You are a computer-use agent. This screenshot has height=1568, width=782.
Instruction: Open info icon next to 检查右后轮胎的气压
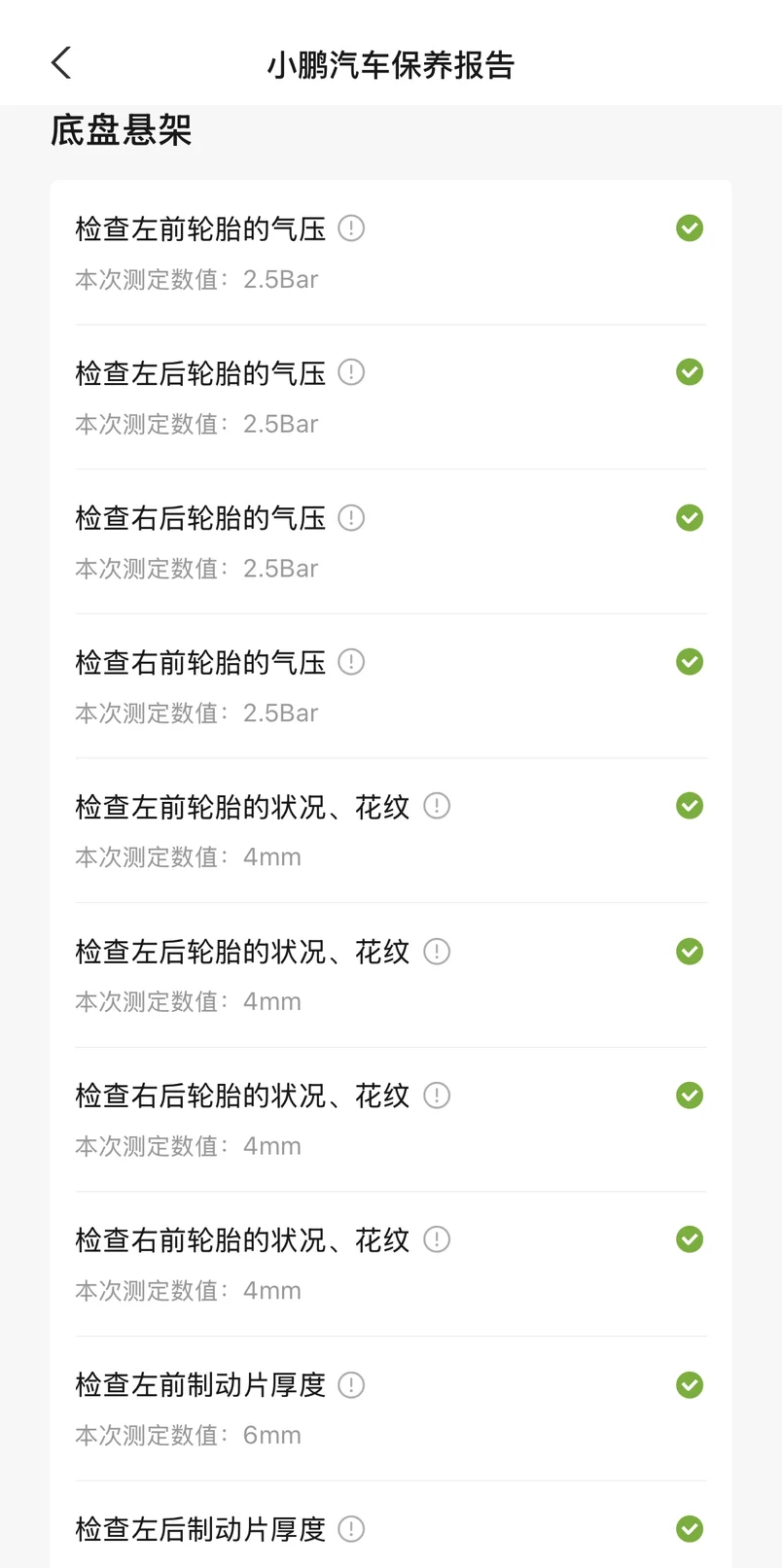coord(351,518)
